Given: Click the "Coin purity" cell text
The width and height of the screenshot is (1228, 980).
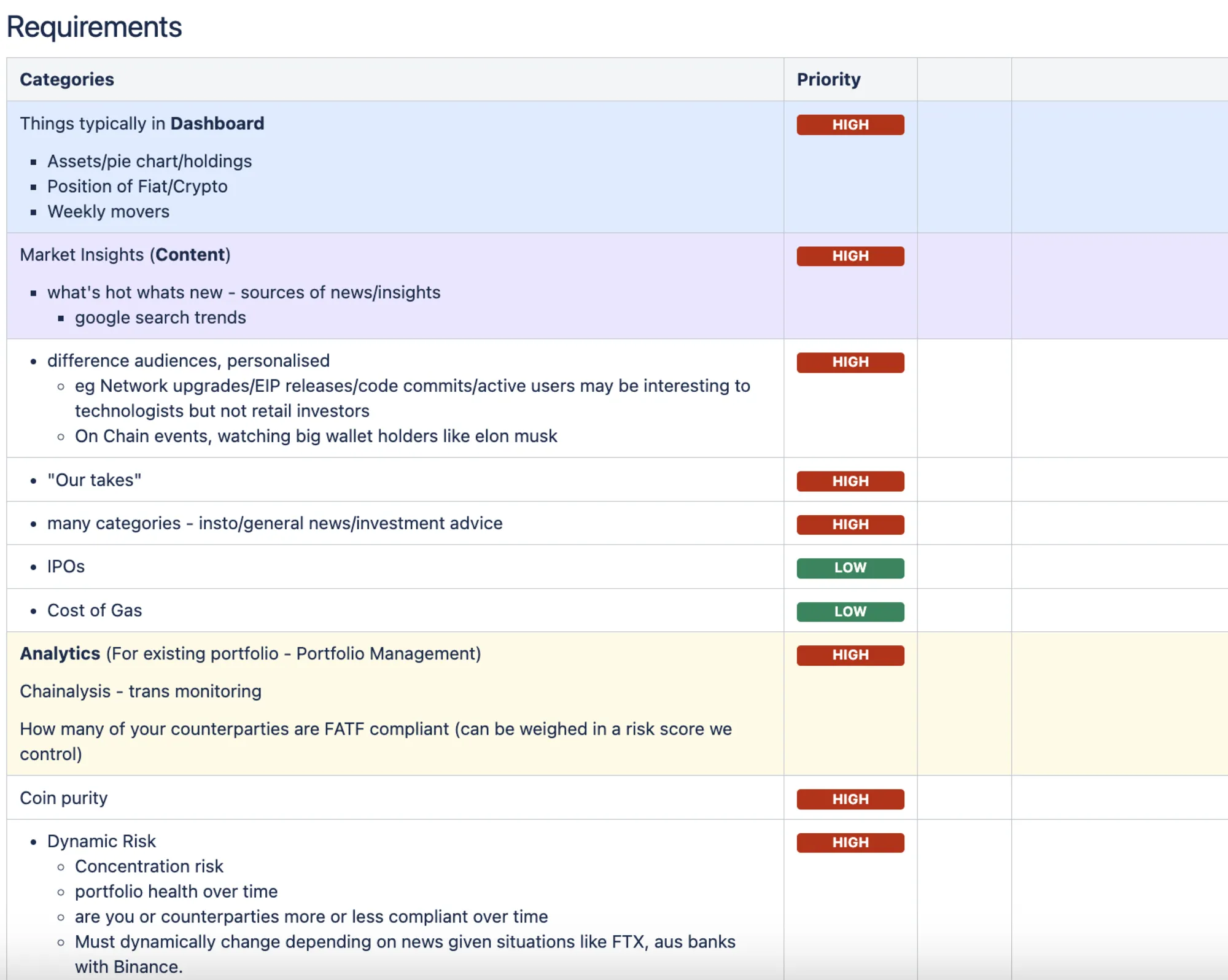Looking at the screenshot, I should click(63, 798).
